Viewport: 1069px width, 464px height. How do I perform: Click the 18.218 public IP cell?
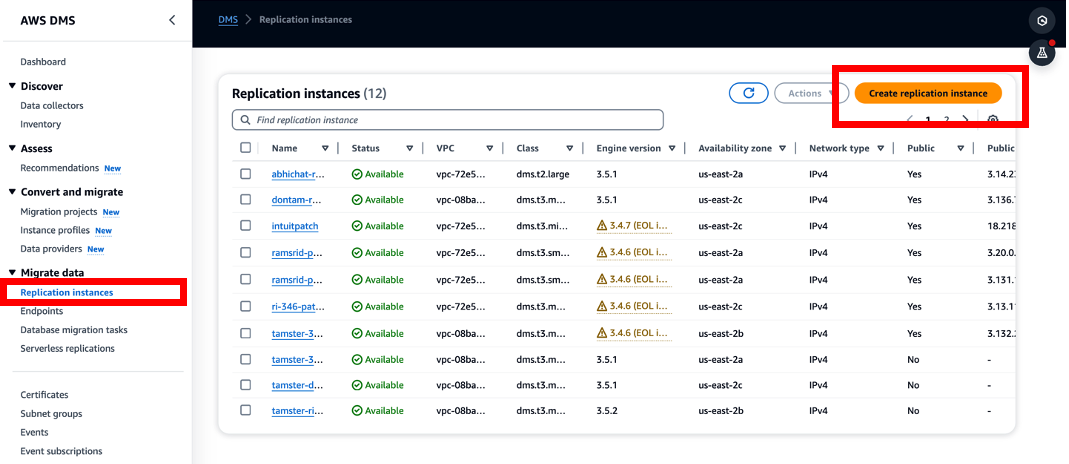[1001, 226]
